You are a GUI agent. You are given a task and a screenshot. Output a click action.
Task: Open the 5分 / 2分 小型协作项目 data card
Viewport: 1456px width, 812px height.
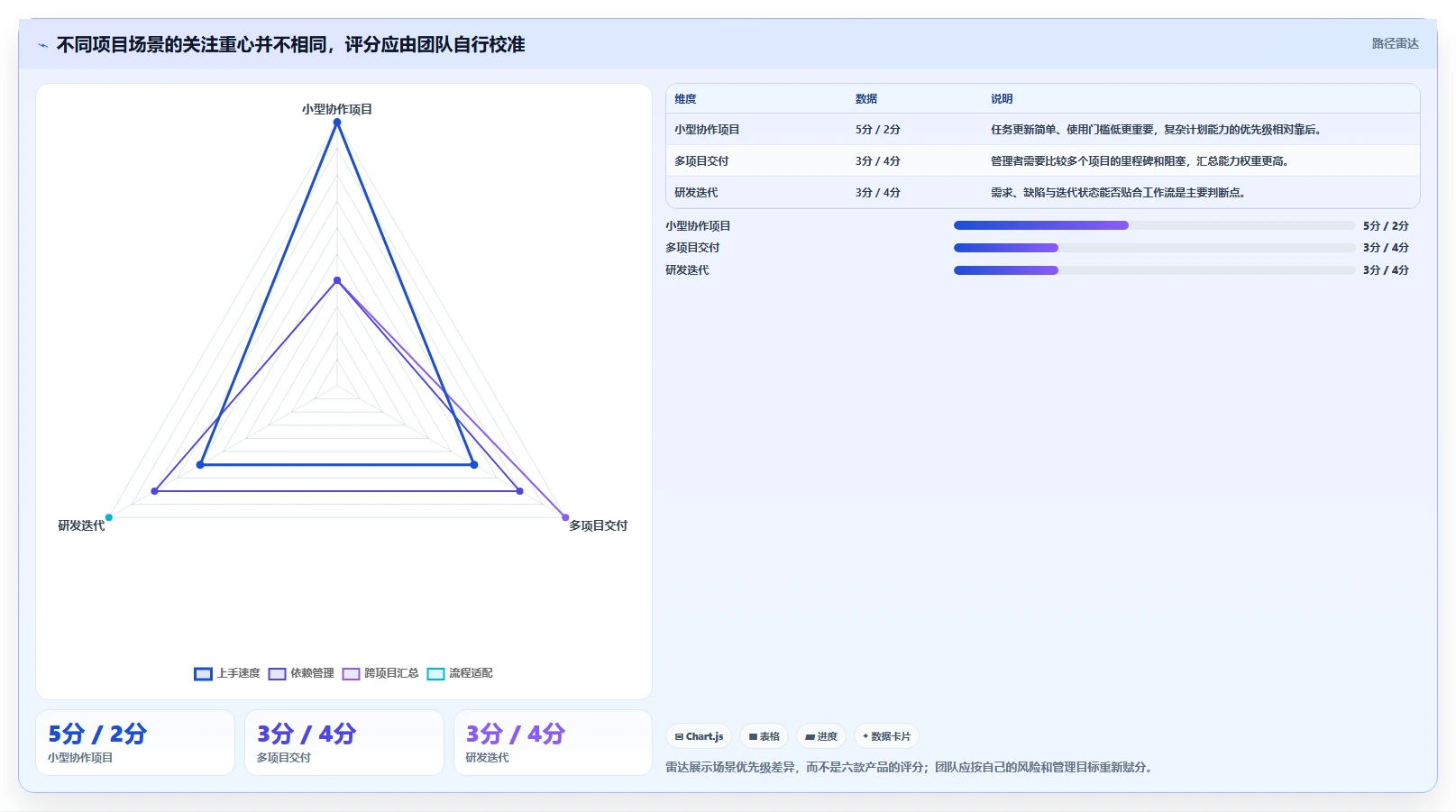[x=135, y=743]
